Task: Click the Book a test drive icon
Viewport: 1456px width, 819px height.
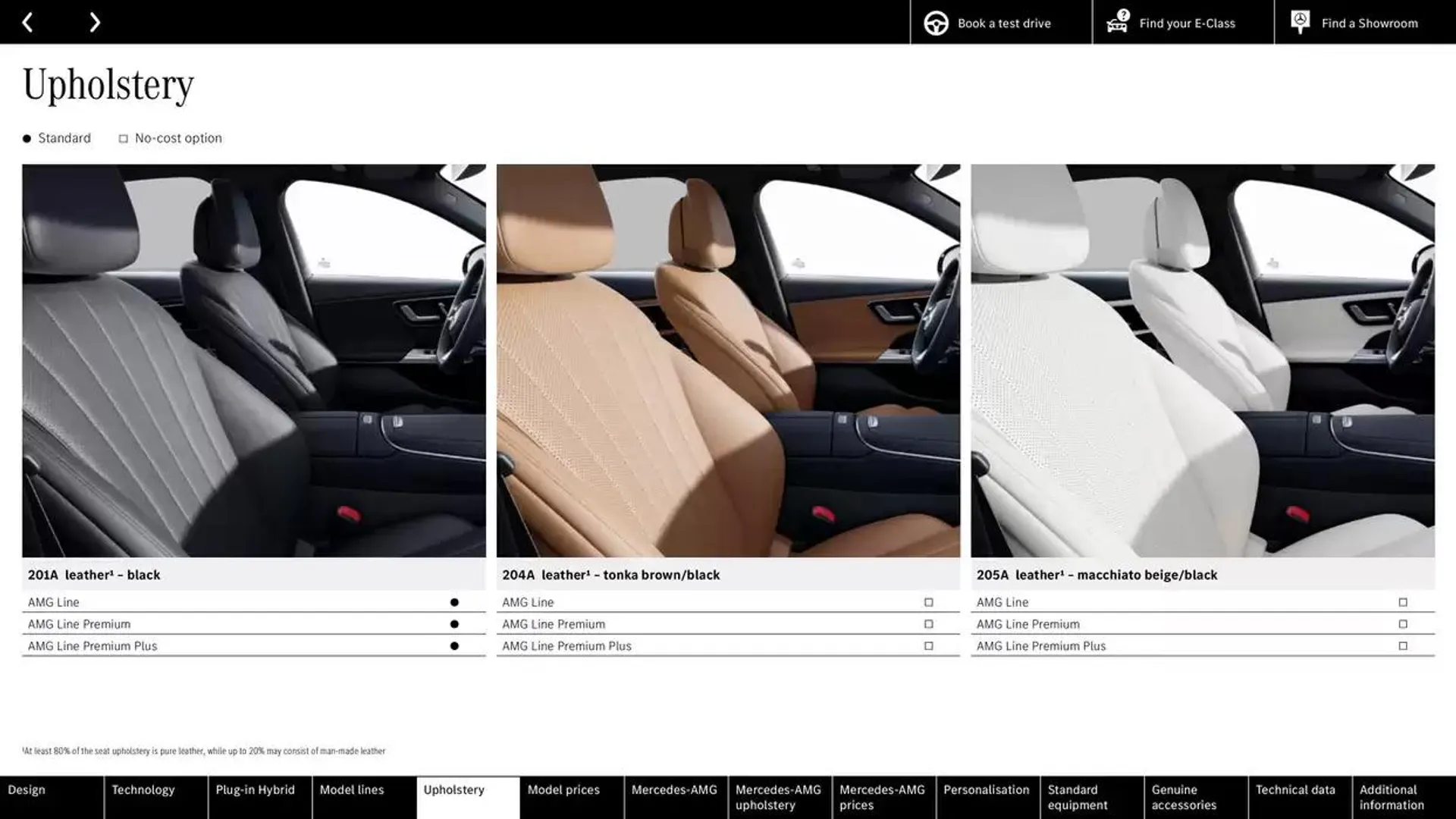Action: 936,22
